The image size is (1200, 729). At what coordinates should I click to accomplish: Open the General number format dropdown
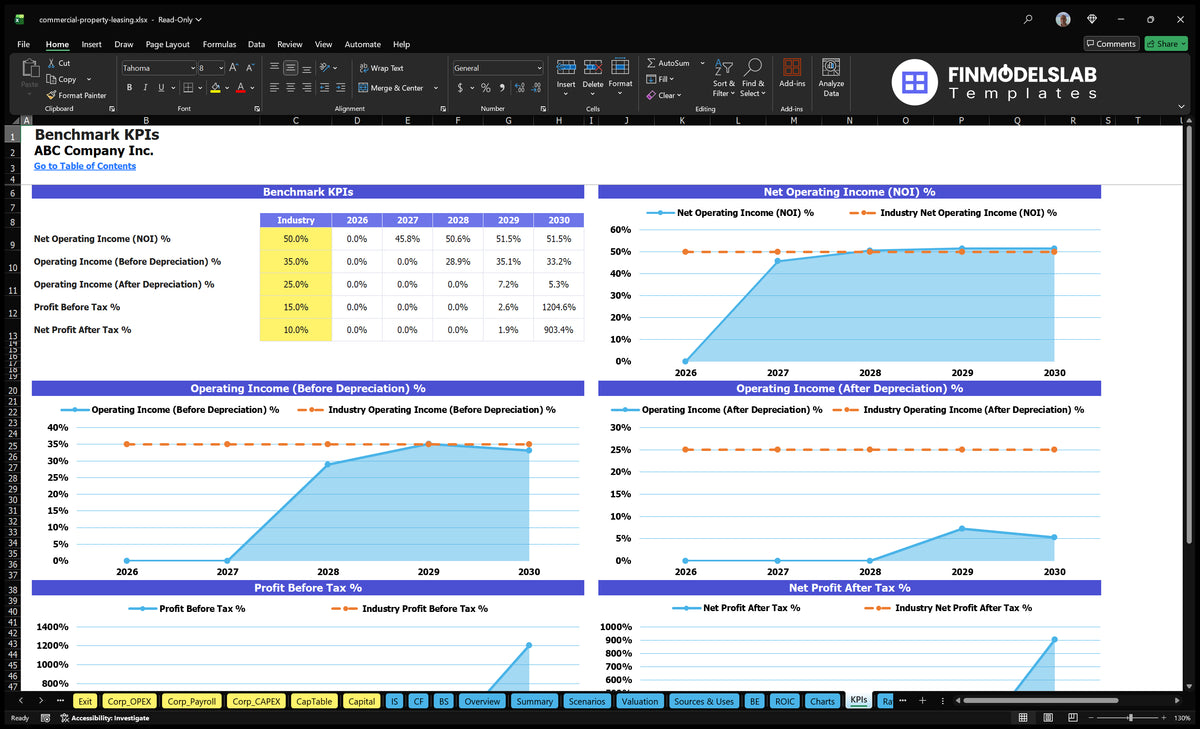(x=539, y=68)
